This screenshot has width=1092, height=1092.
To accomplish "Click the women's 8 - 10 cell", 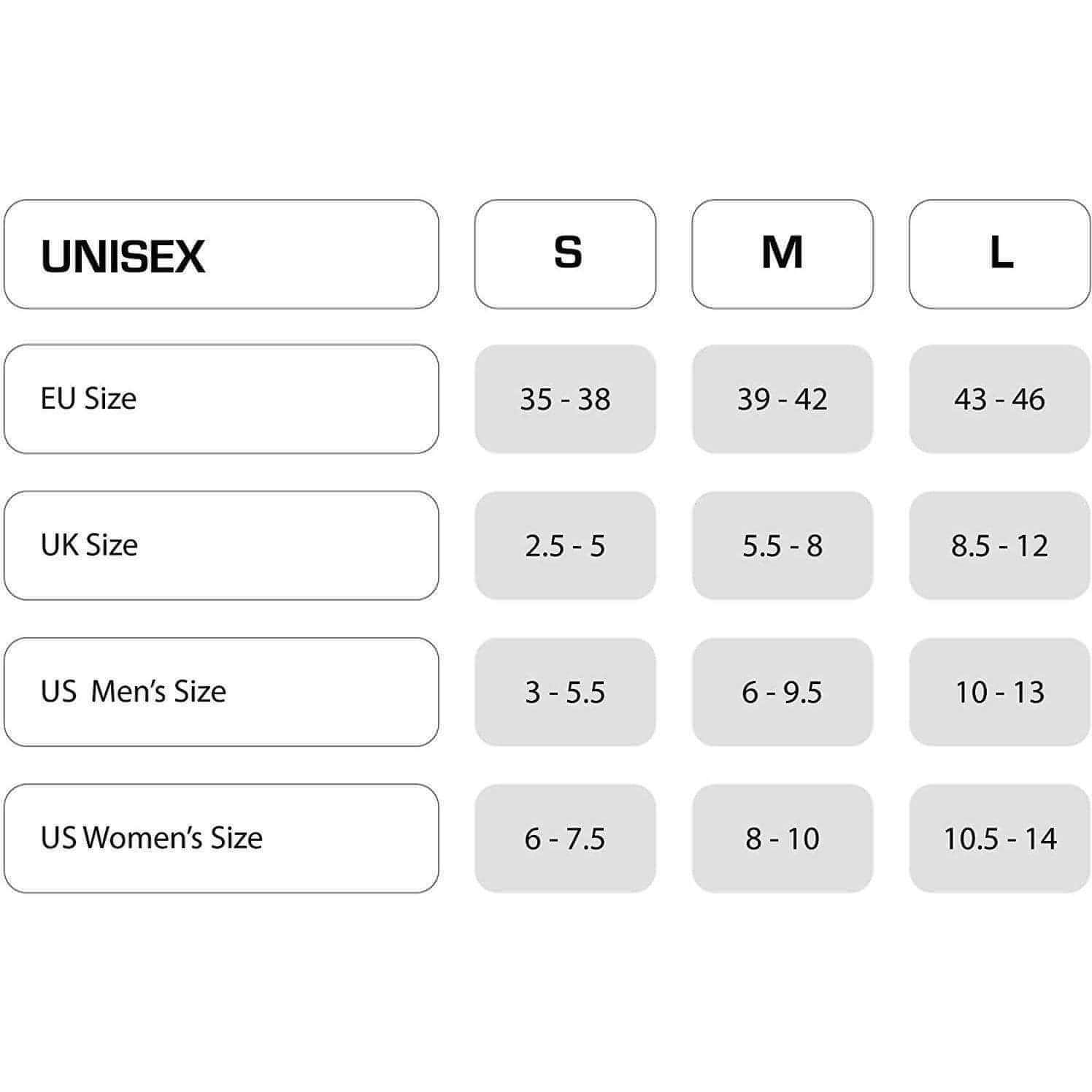I will (x=782, y=838).
